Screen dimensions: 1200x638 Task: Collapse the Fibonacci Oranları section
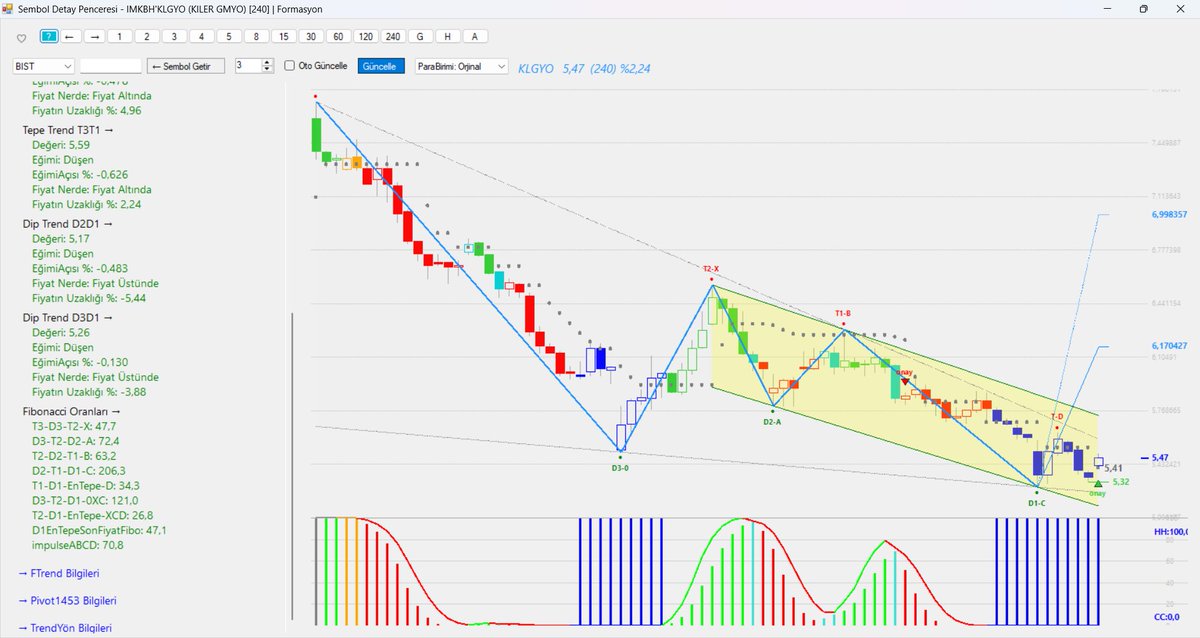(x=71, y=411)
